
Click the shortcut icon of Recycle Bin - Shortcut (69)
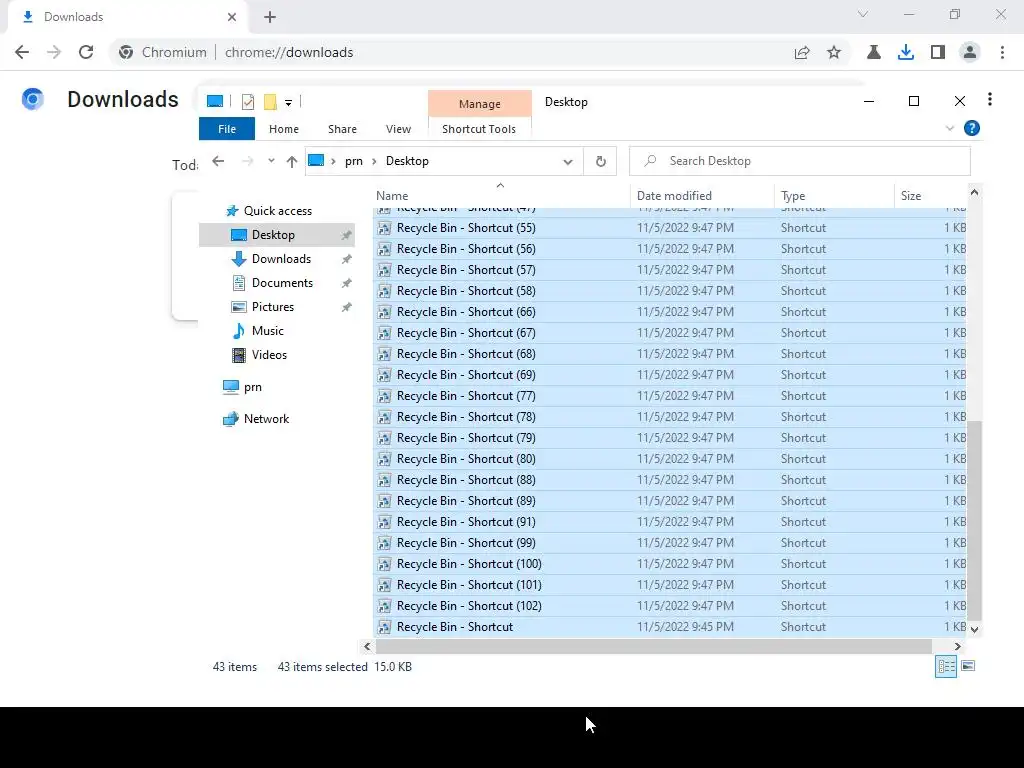385,375
